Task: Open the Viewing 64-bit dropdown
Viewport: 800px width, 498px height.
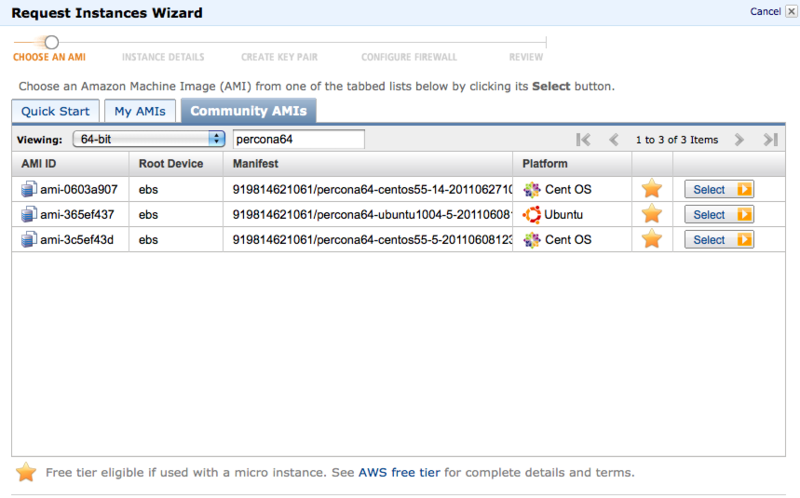Action: pyautogui.click(x=148, y=139)
